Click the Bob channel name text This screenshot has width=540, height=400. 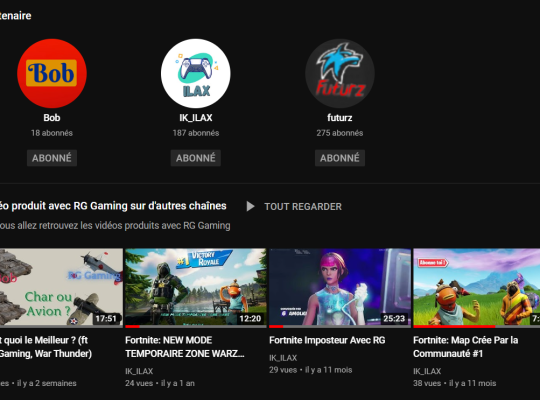pos(52,118)
